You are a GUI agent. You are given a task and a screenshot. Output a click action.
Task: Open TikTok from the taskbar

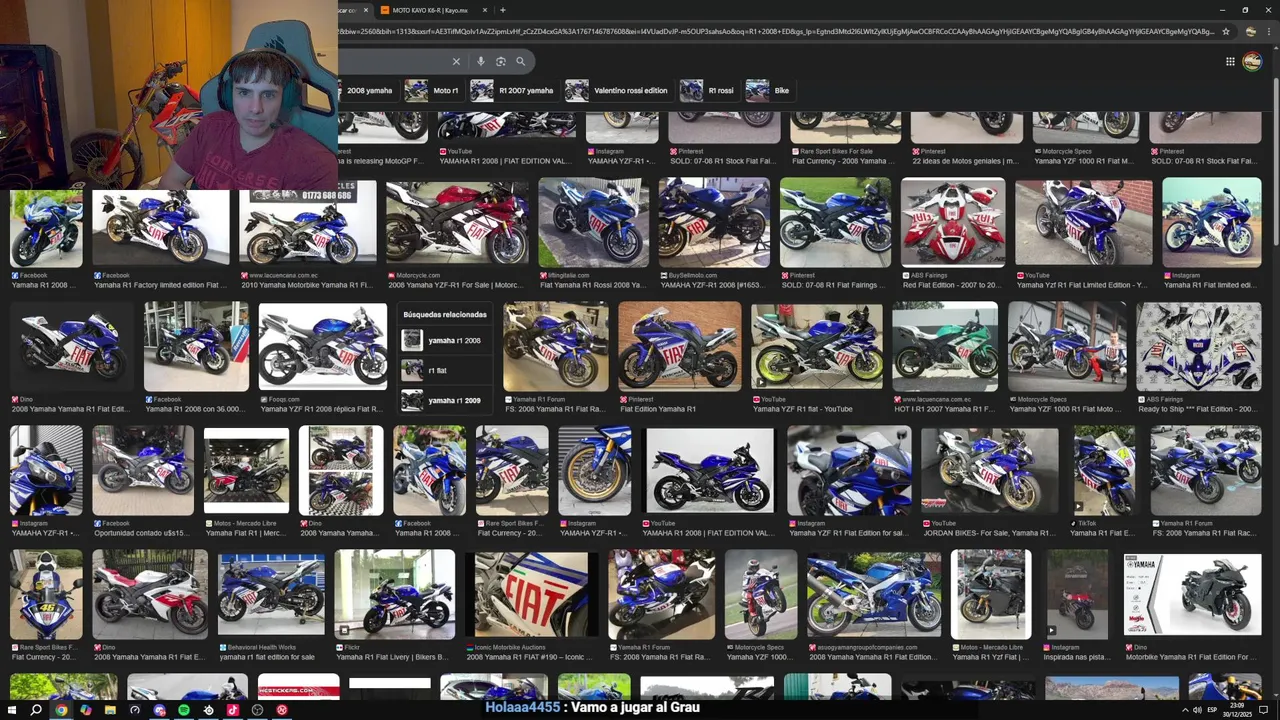[x=233, y=710]
